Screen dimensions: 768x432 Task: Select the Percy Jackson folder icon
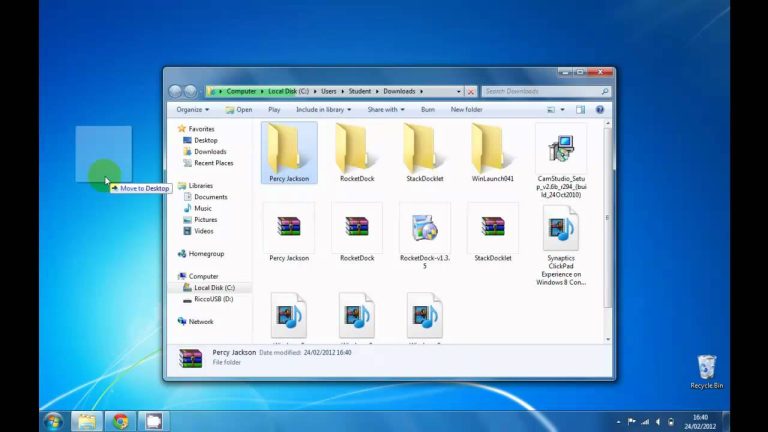click(x=289, y=148)
